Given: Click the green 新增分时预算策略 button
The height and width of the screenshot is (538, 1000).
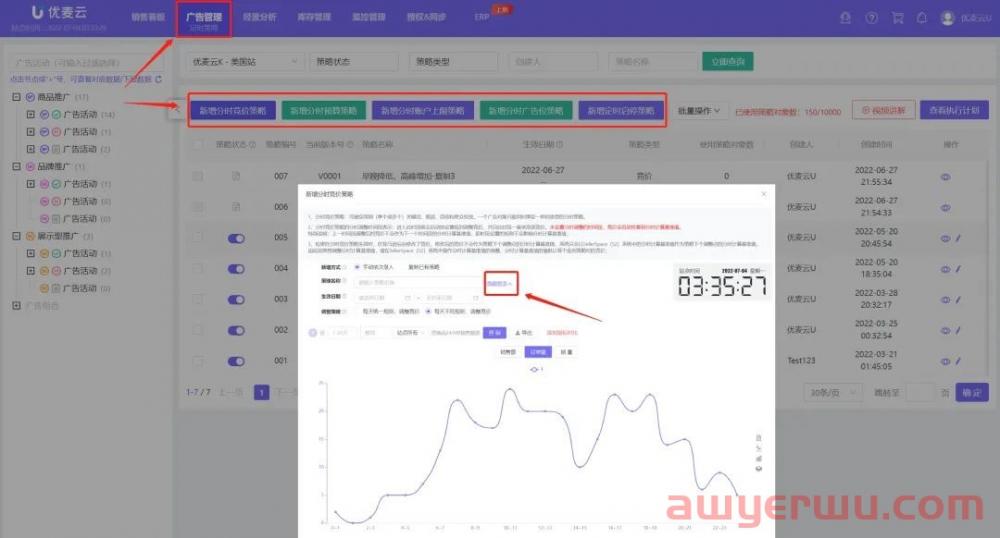Looking at the screenshot, I should (324, 111).
